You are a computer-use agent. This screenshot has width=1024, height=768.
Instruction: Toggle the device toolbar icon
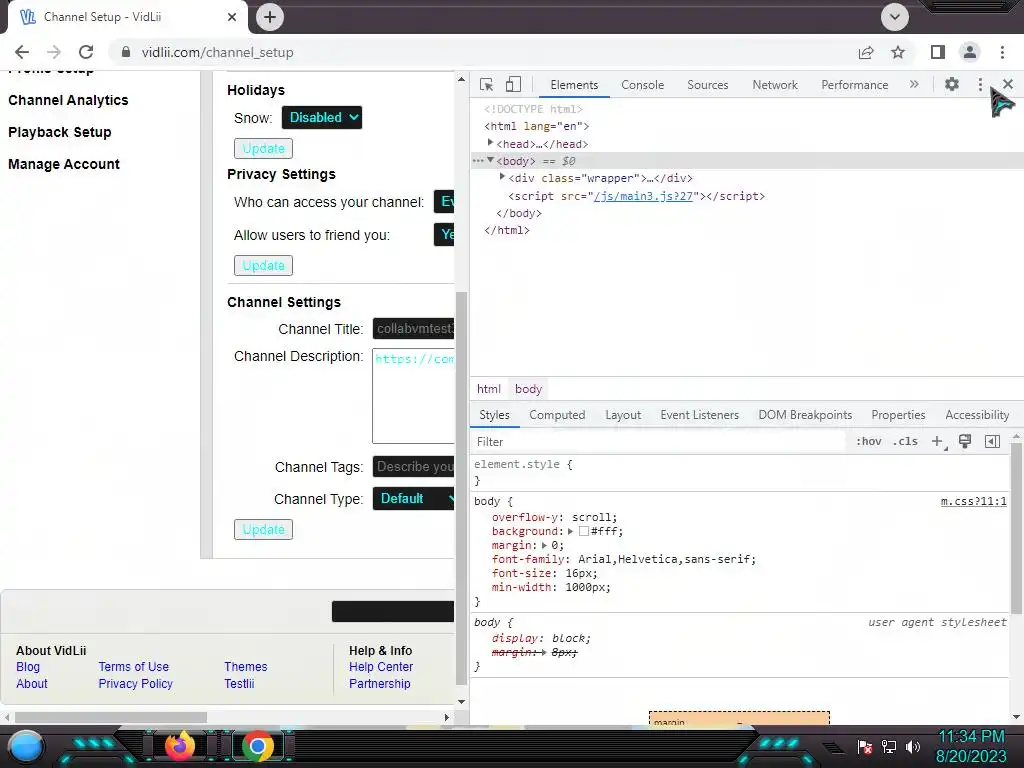tap(513, 84)
